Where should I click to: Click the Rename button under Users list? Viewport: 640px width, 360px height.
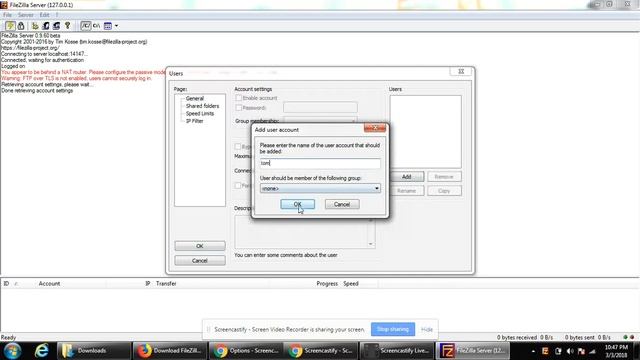pyautogui.click(x=407, y=191)
